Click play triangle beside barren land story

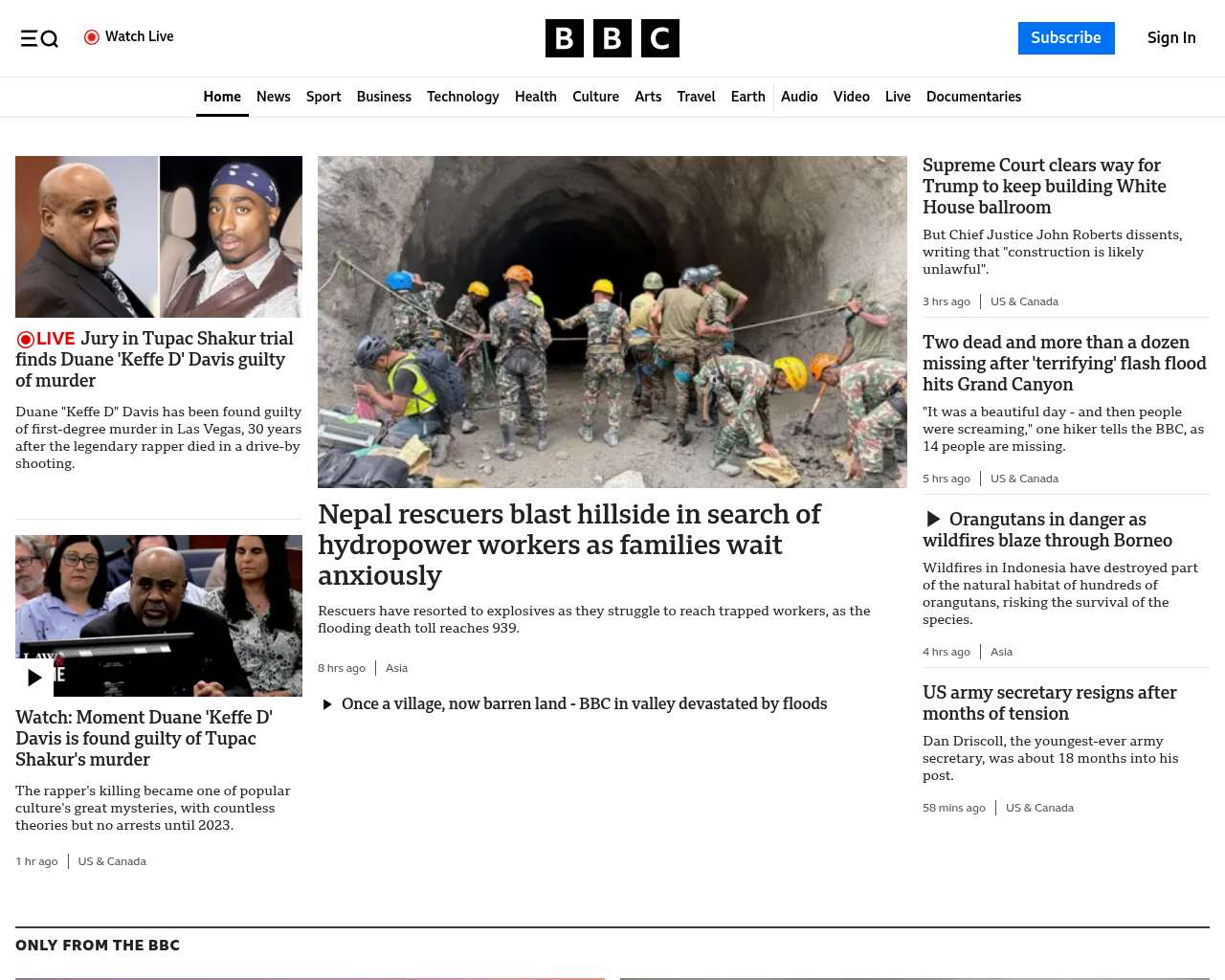click(x=327, y=704)
